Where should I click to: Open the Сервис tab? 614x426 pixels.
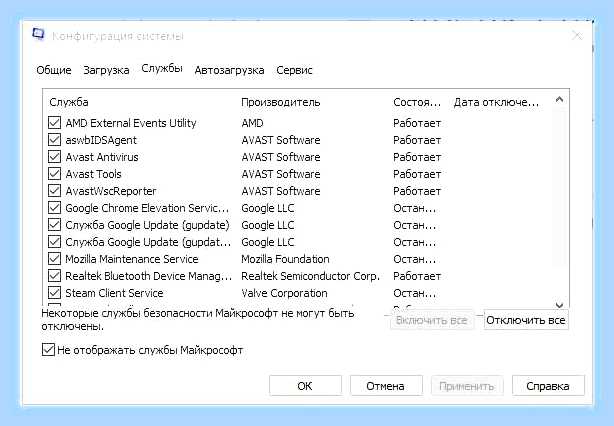(294, 70)
